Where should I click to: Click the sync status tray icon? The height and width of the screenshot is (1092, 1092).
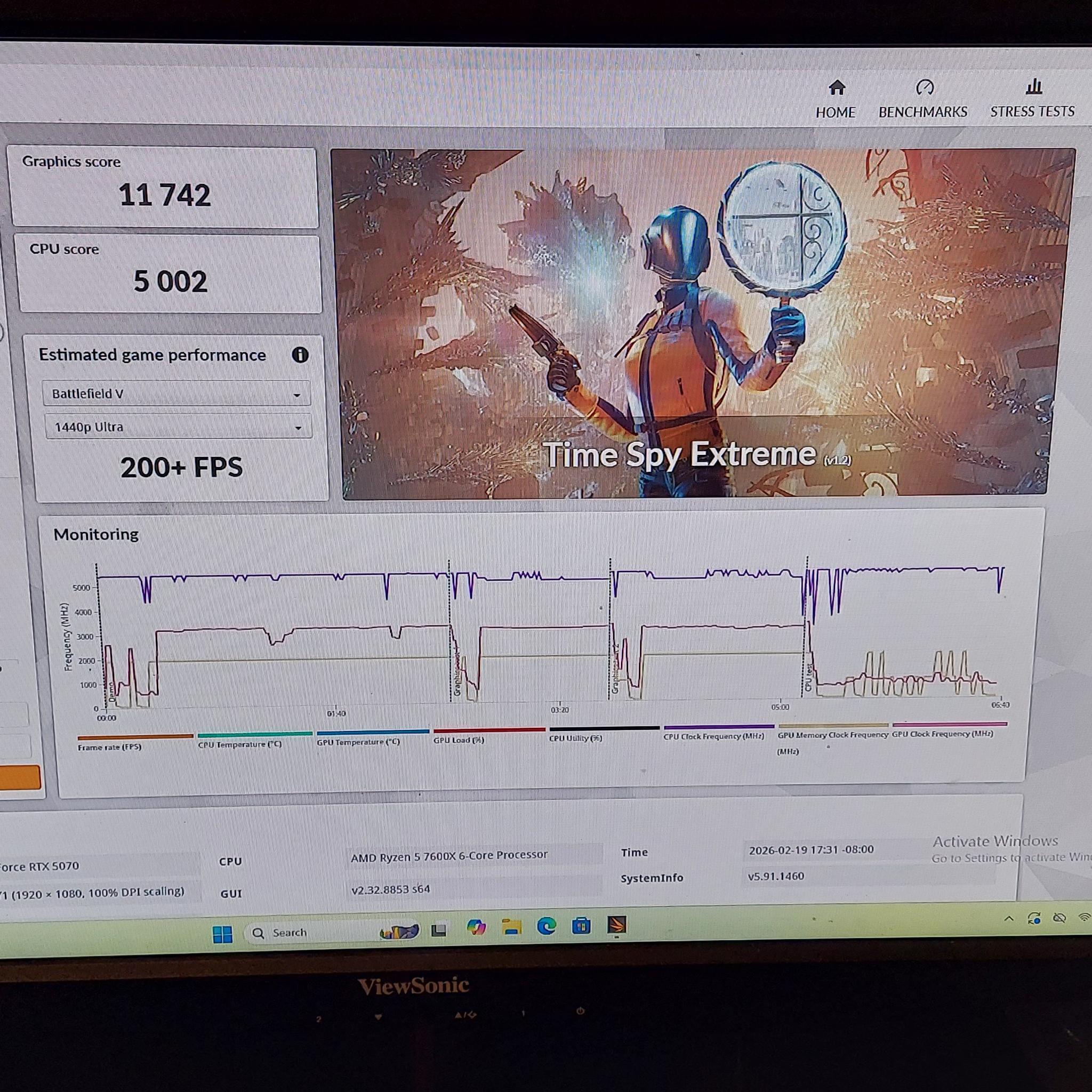click(x=1034, y=919)
